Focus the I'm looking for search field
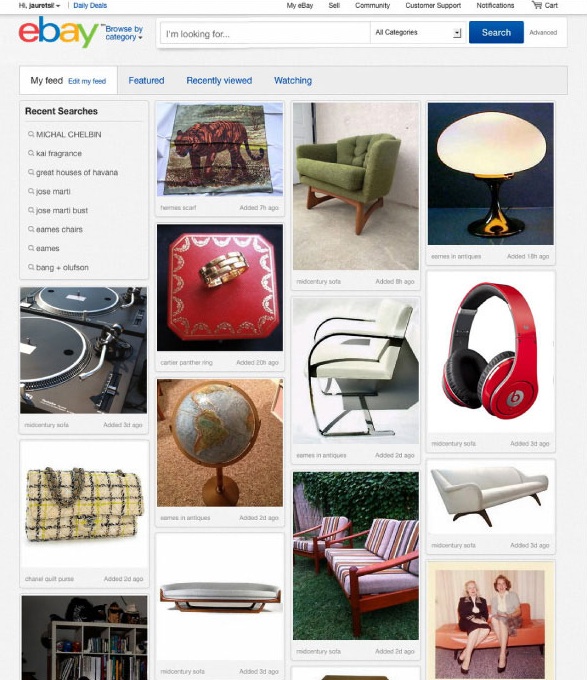The image size is (587, 680). (265, 33)
